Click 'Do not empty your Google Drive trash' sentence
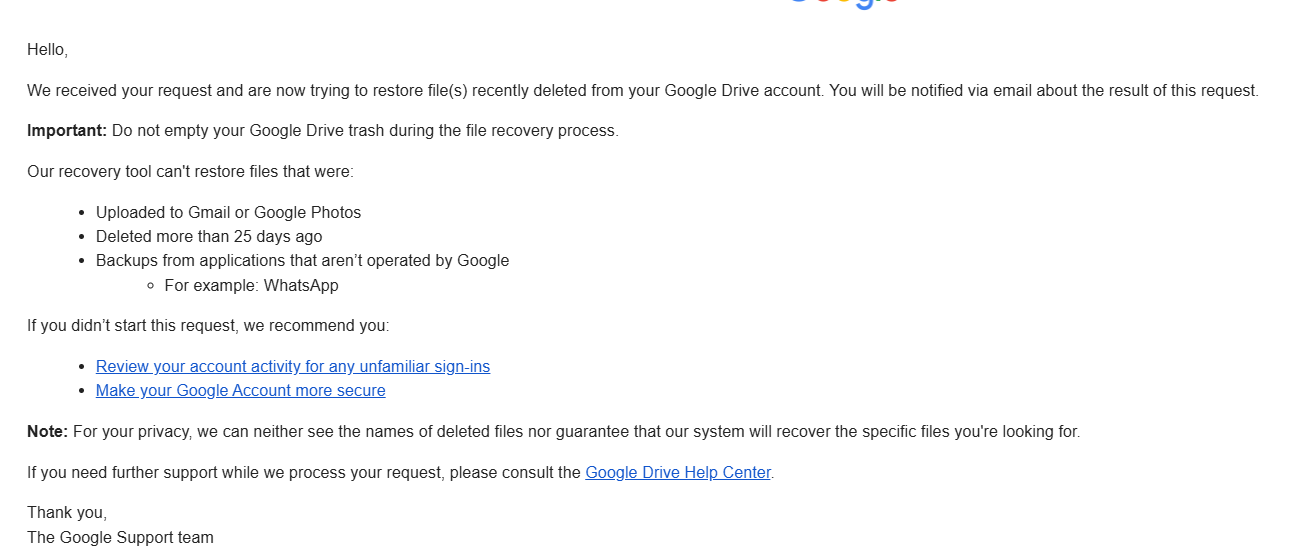Image resolution: width=1297 pixels, height=551 pixels. 365,130
